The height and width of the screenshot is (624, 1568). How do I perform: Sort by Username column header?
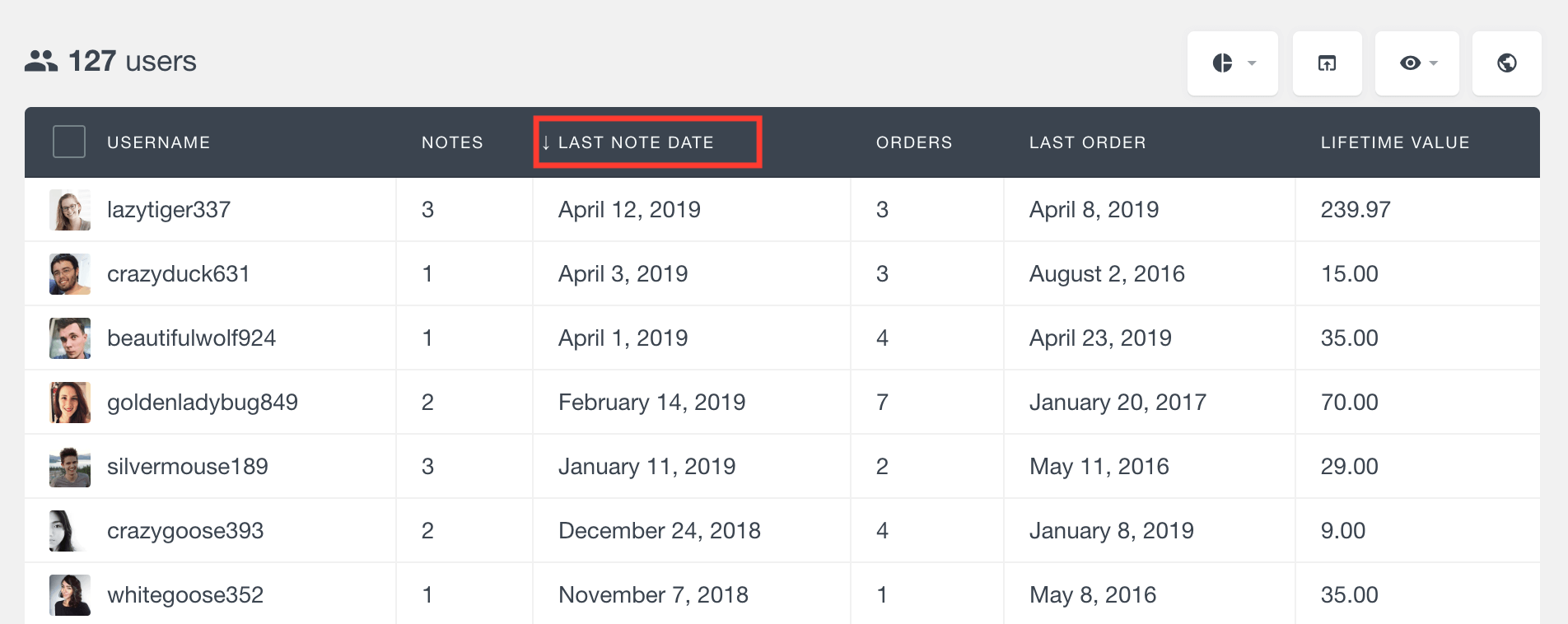[159, 142]
